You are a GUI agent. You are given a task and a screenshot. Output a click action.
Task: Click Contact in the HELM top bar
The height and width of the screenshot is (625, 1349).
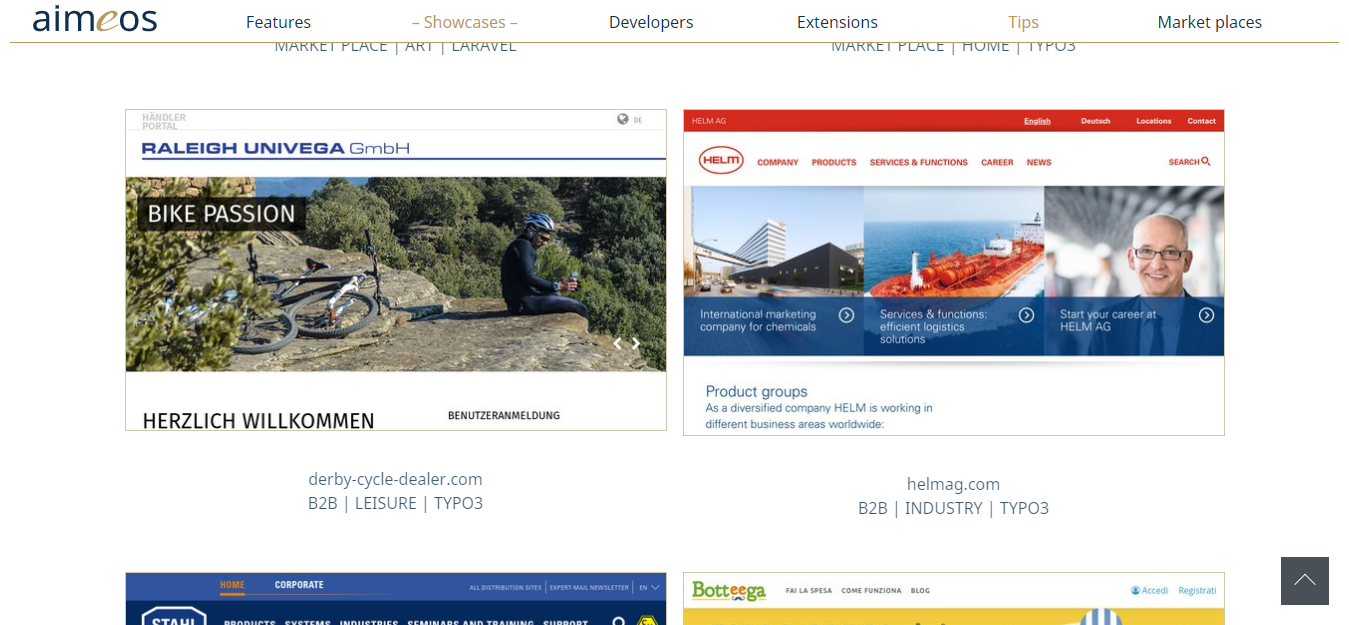pyautogui.click(x=1202, y=121)
